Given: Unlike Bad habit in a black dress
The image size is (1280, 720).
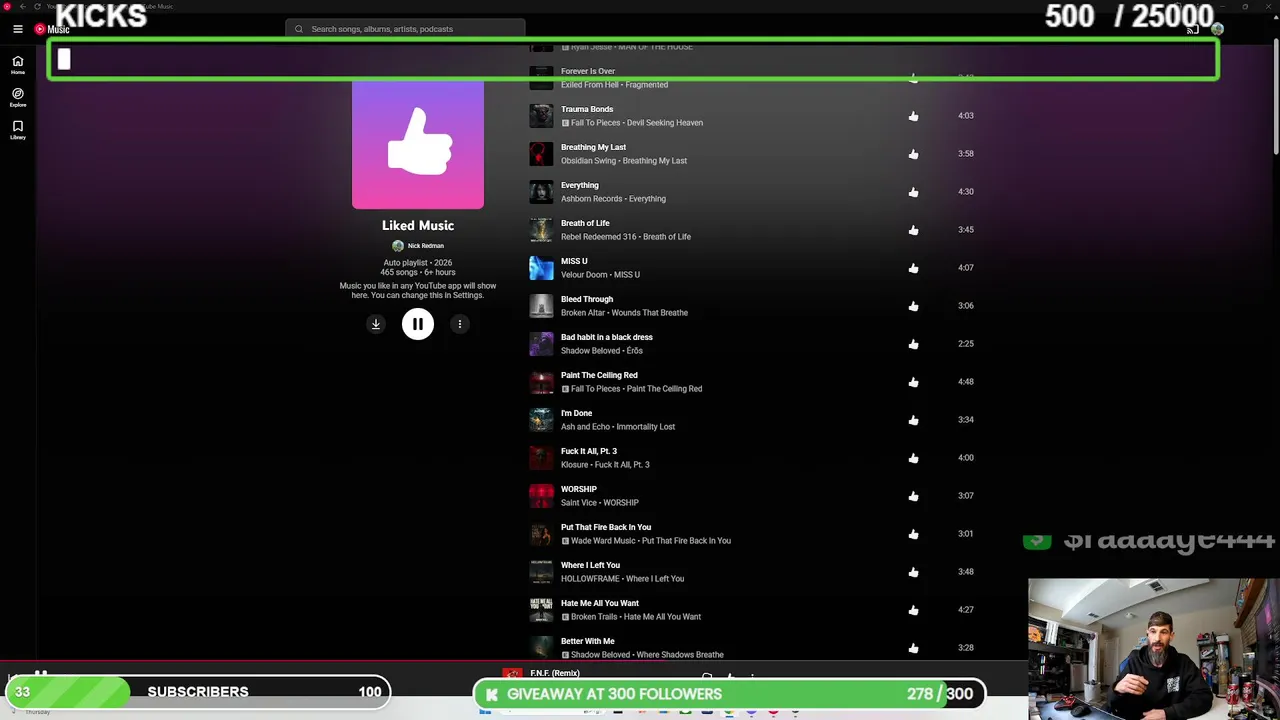Looking at the screenshot, I should coord(913,344).
